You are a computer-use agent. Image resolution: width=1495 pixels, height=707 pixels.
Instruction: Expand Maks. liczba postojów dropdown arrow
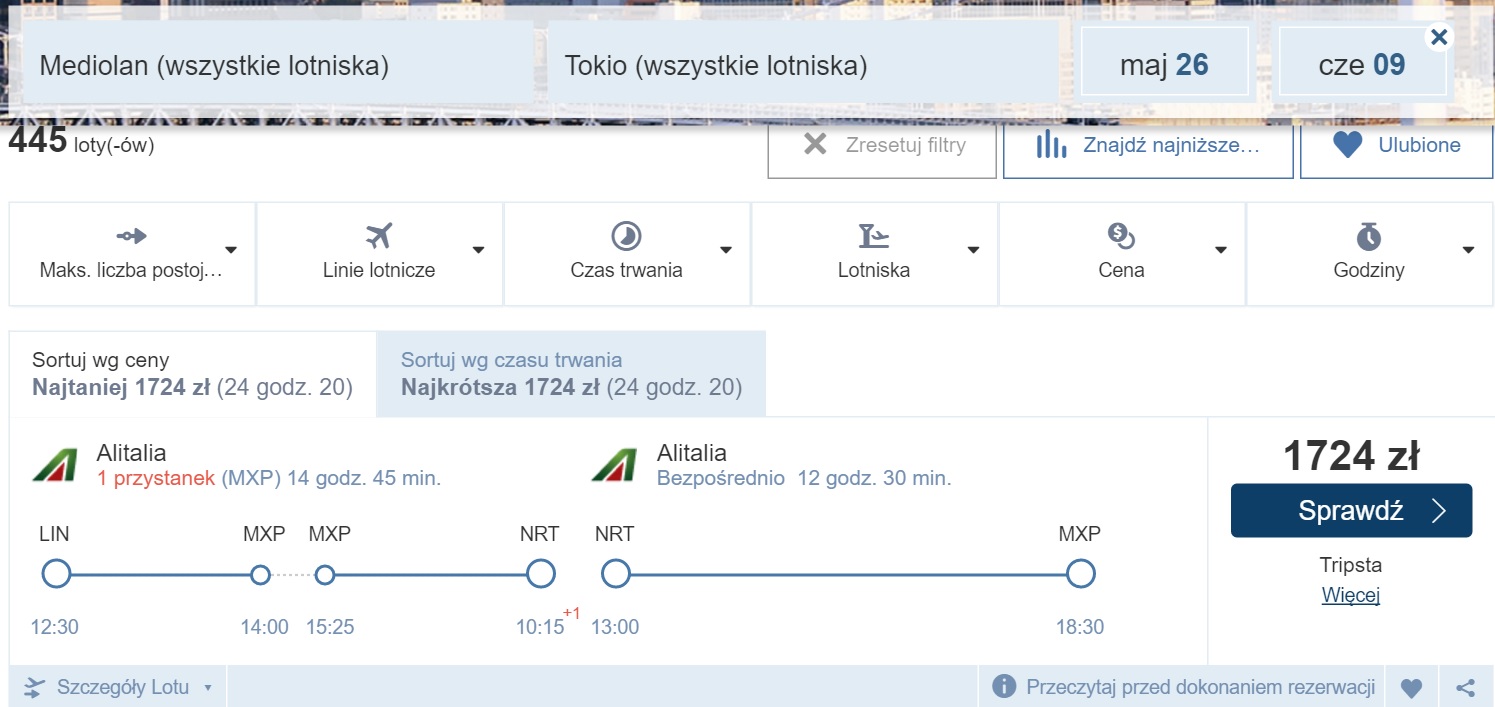pos(231,251)
